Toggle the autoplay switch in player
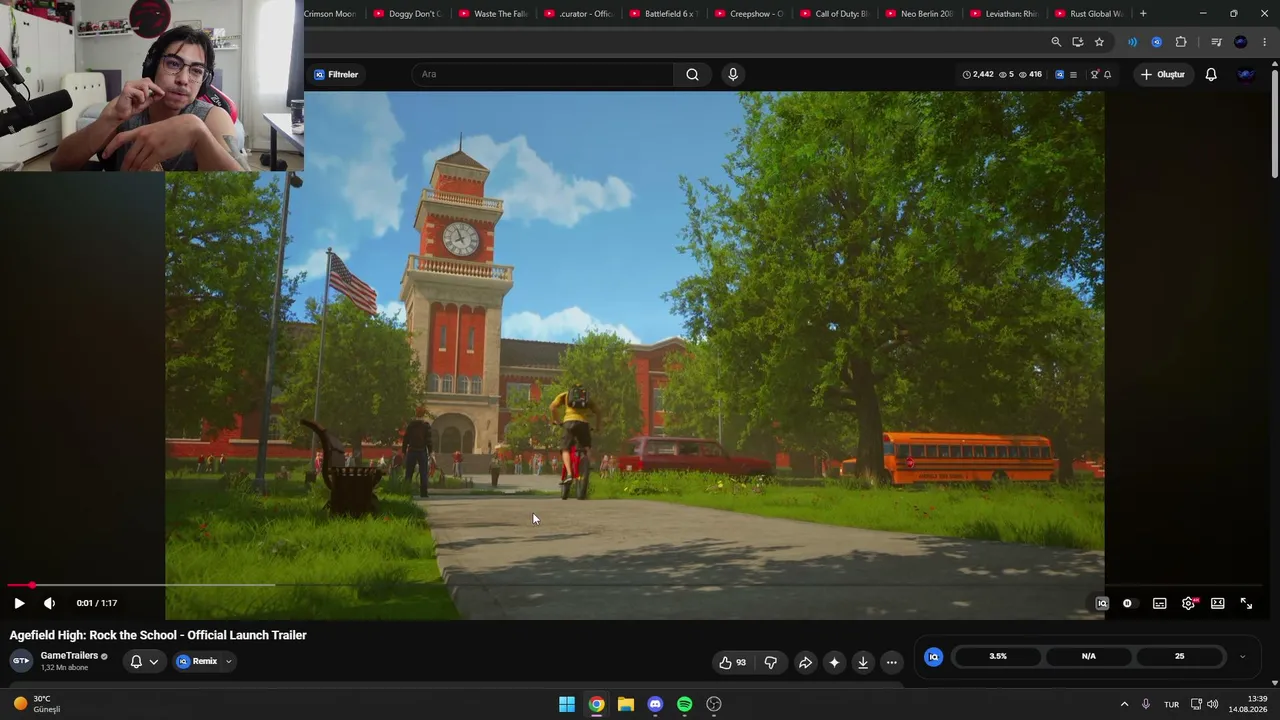The height and width of the screenshot is (720, 1280). [x=1127, y=603]
